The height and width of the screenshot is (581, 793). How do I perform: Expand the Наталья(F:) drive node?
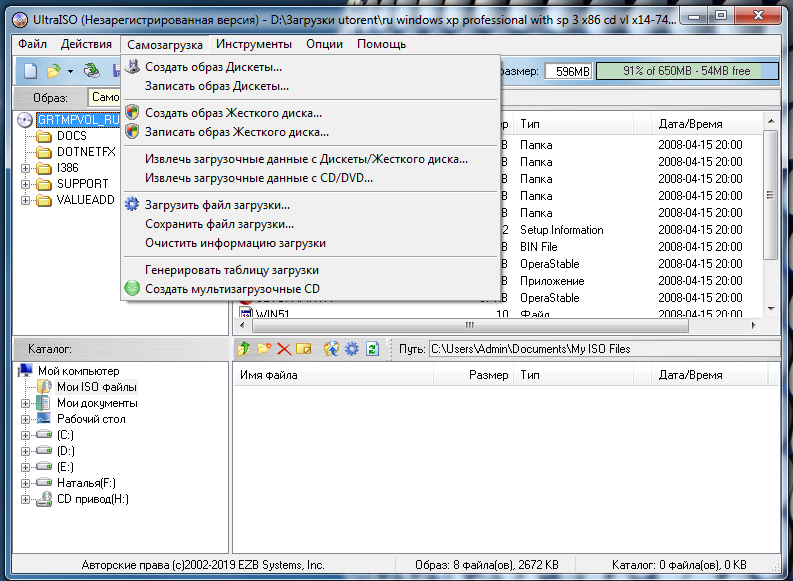click(25, 483)
